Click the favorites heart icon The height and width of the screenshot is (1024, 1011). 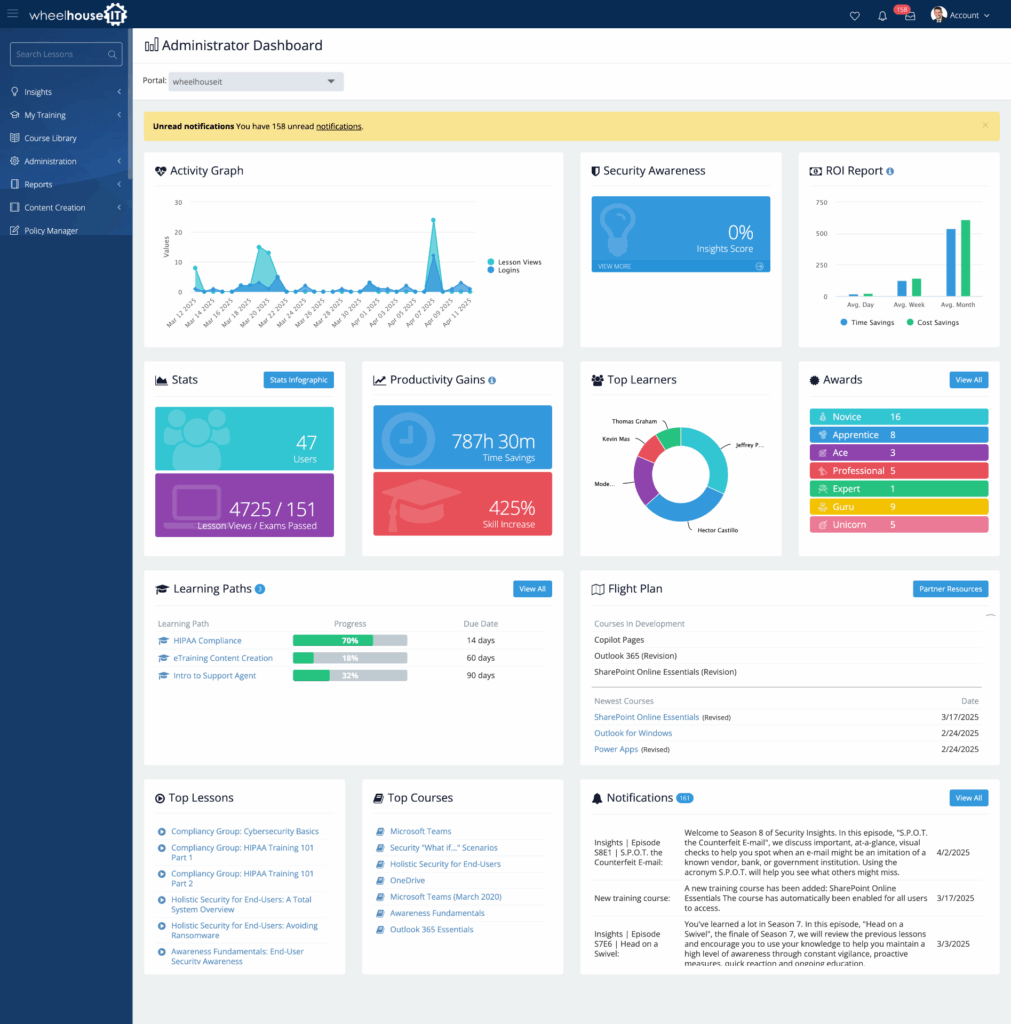point(854,16)
